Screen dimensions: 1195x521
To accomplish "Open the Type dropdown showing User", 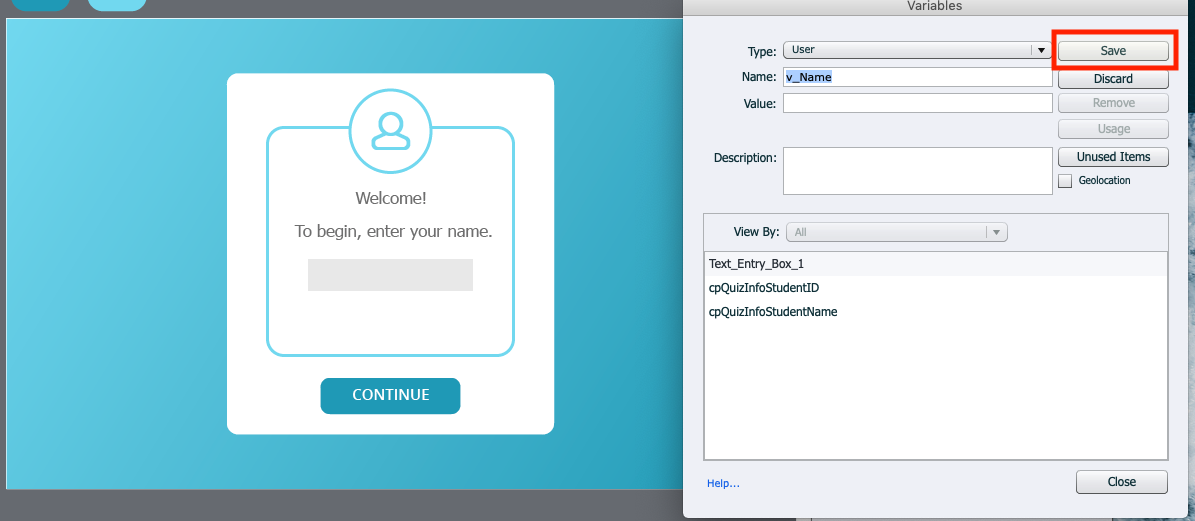I will click(x=915, y=50).
